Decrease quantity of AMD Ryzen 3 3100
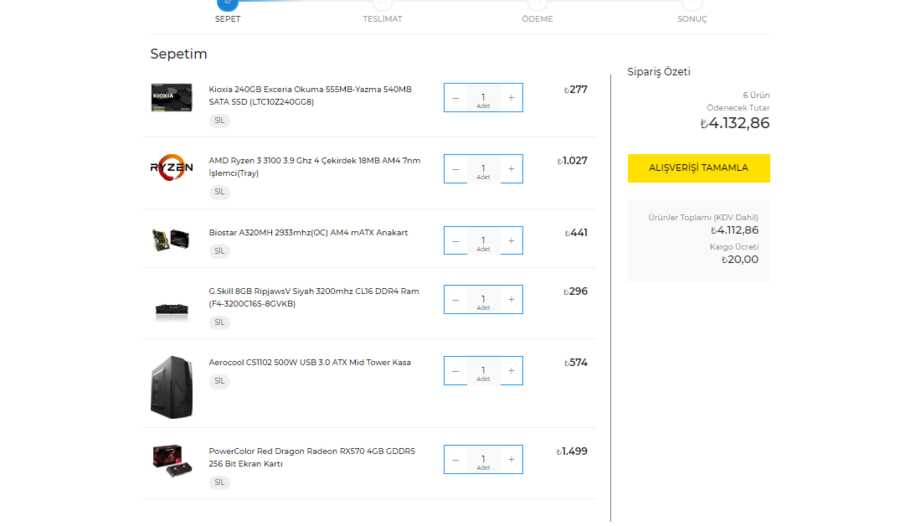Image resolution: width=900 pixels, height=526 pixels. (456, 169)
